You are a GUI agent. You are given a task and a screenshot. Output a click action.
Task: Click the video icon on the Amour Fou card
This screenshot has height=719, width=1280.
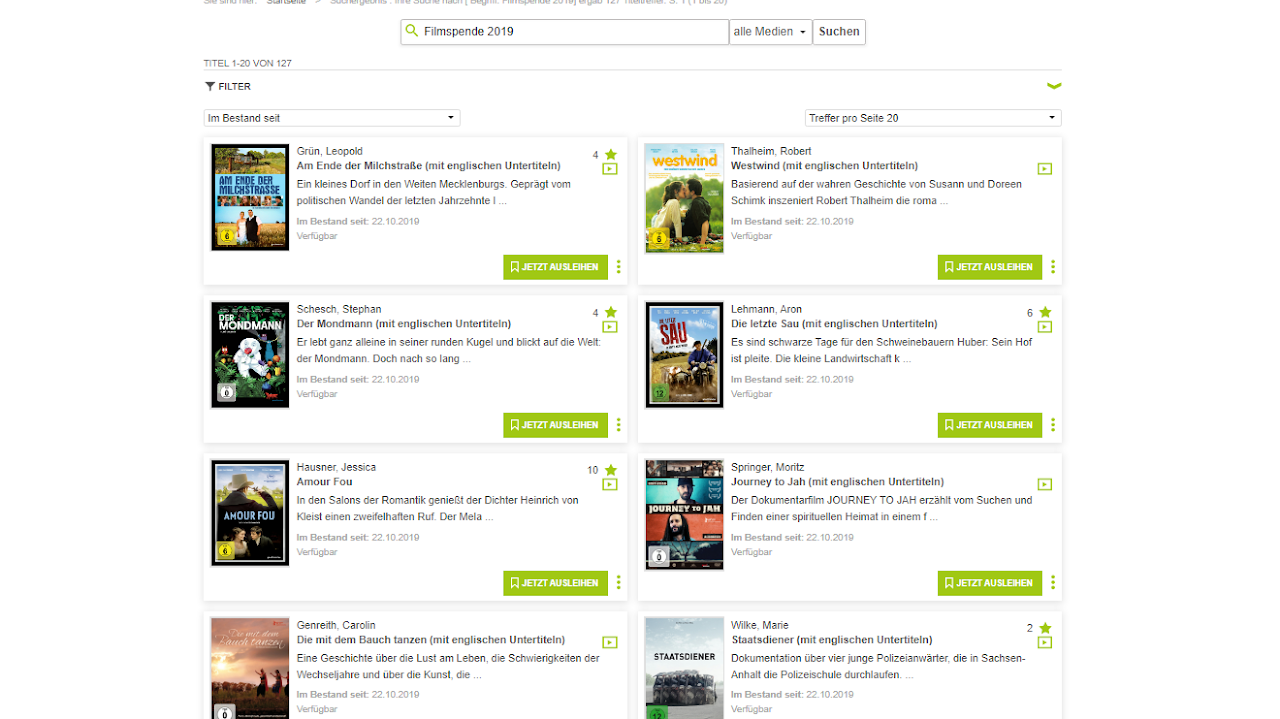[x=610, y=485]
